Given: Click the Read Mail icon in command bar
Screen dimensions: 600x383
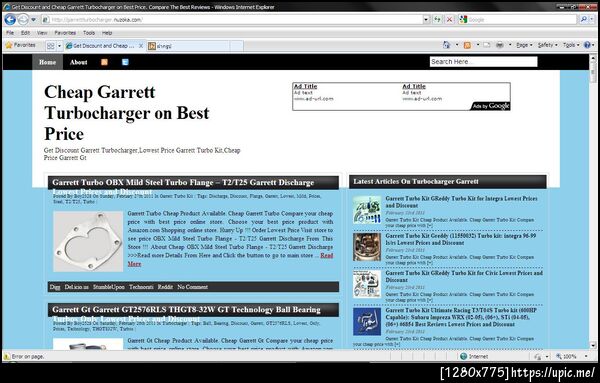Looking at the screenshot, I should (487, 45).
